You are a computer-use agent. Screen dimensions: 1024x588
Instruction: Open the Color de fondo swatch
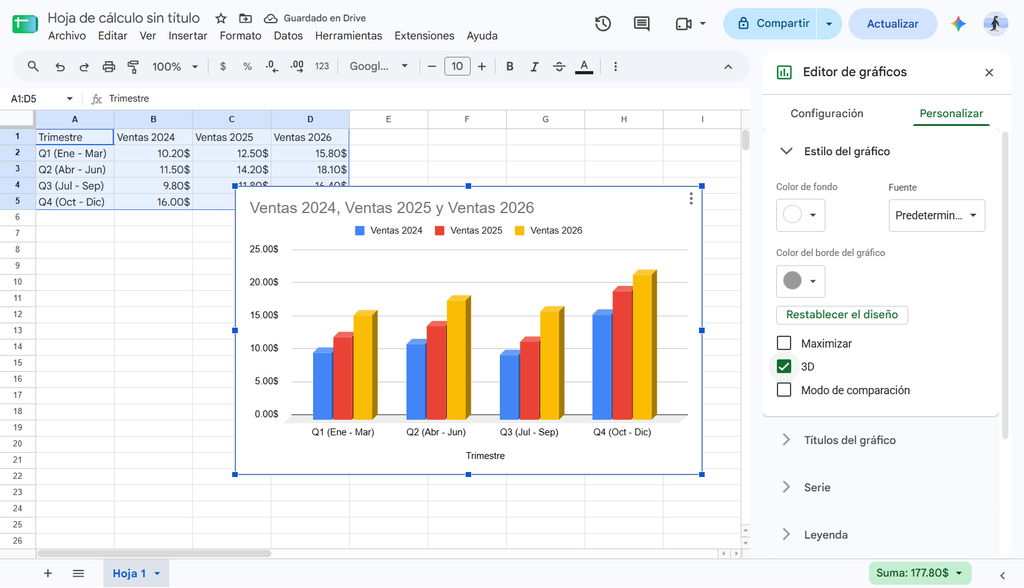coord(801,215)
